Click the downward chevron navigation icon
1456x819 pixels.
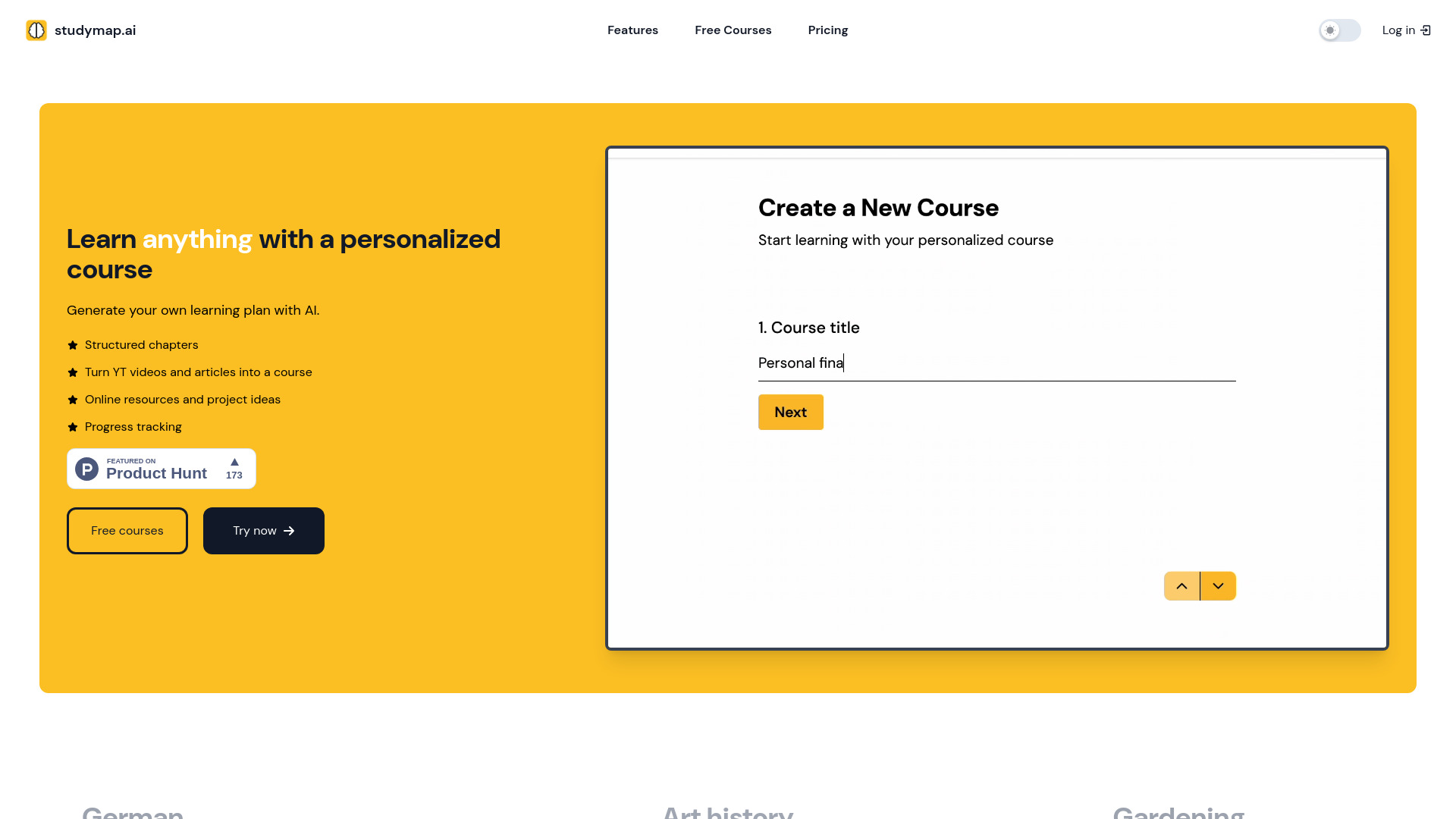1218,586
